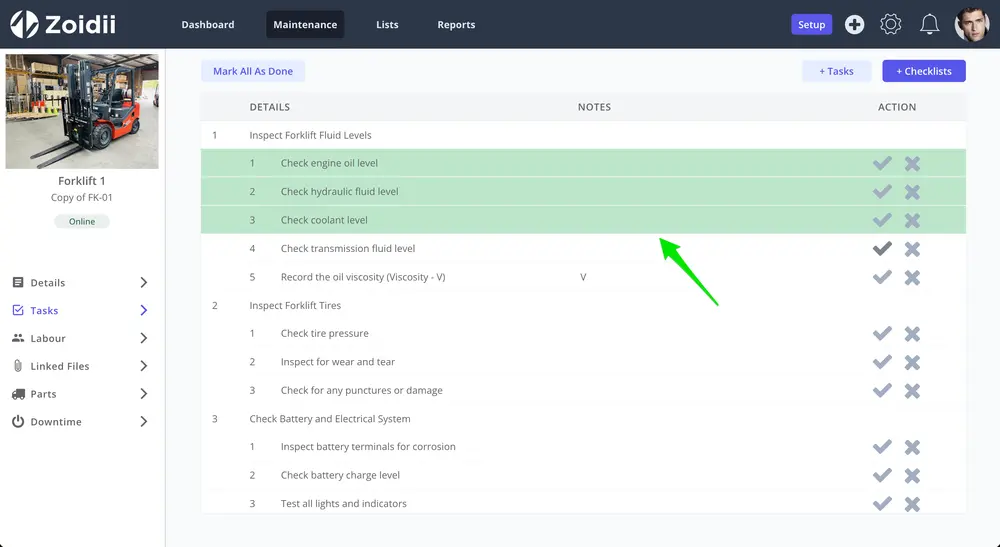Viewport: 1000px width, 547px height.
Task: Click the forklift photo thumbnail
Action: click(x=82, y=112)
